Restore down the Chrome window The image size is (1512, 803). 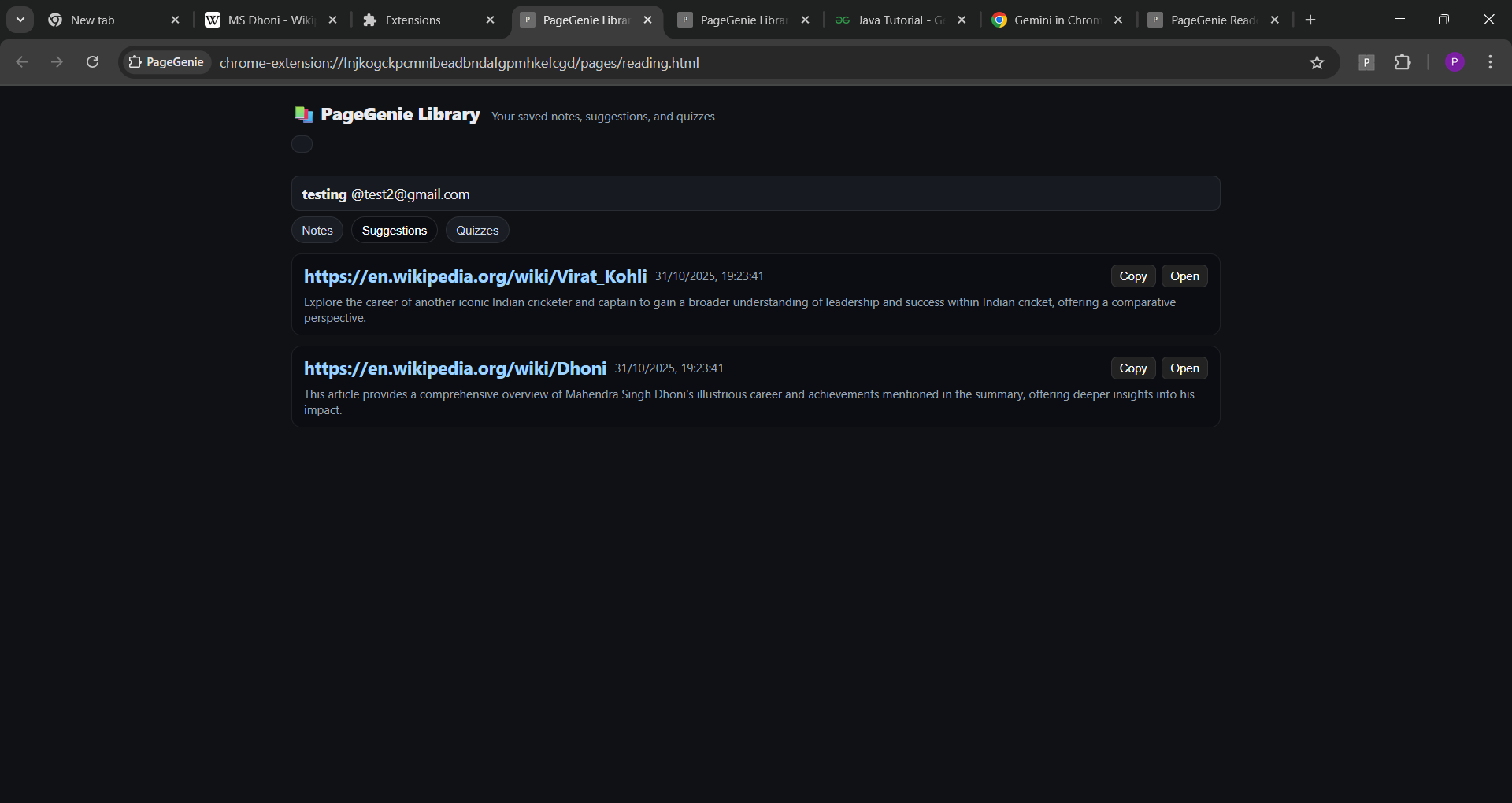(x=1443, y=20)
